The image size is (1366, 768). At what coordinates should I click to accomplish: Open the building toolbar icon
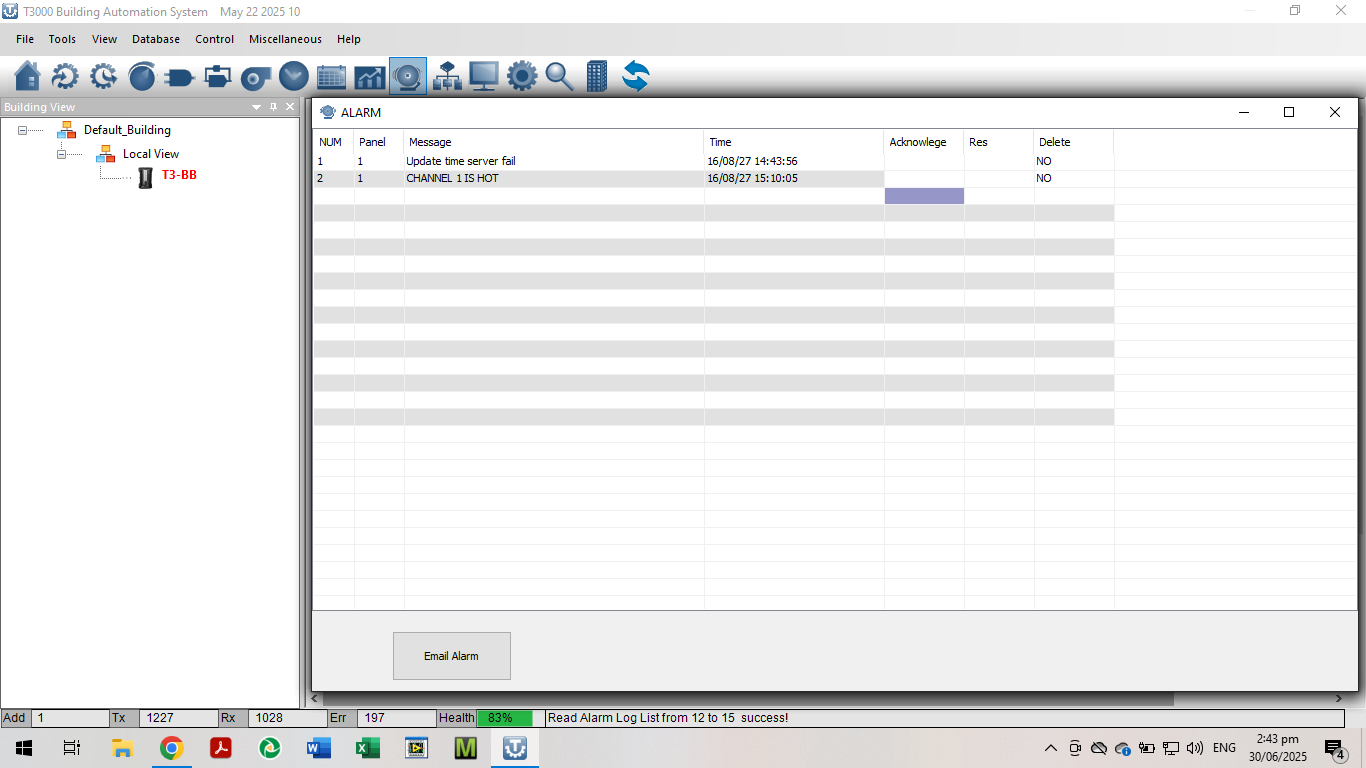(x=597, y=76)
